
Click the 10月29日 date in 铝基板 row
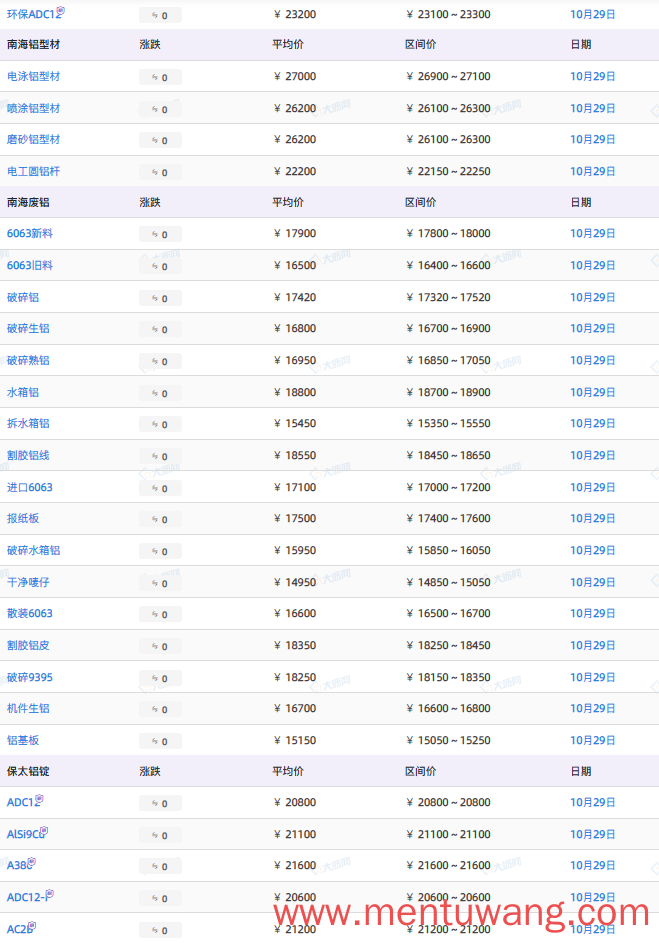[593, 740]
